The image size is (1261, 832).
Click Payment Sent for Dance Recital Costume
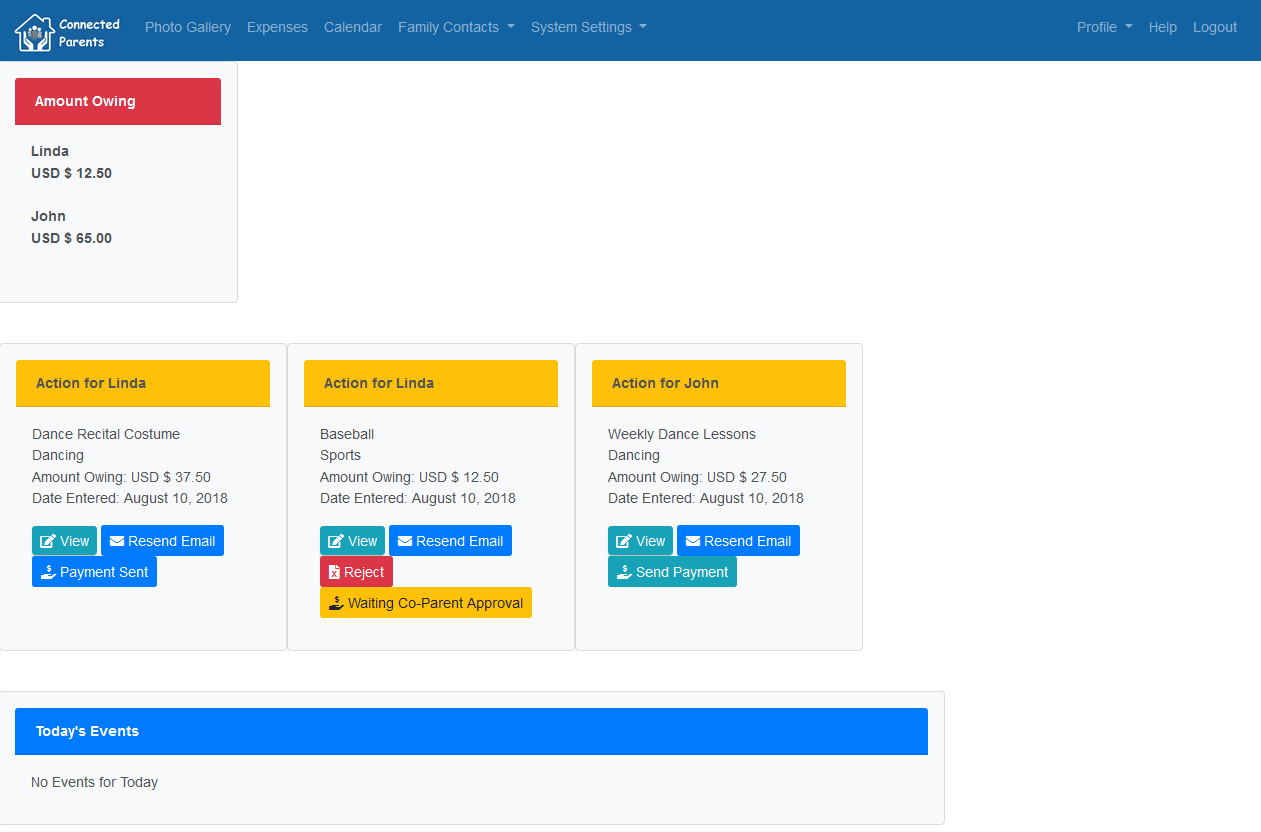(x=94, y=572)
